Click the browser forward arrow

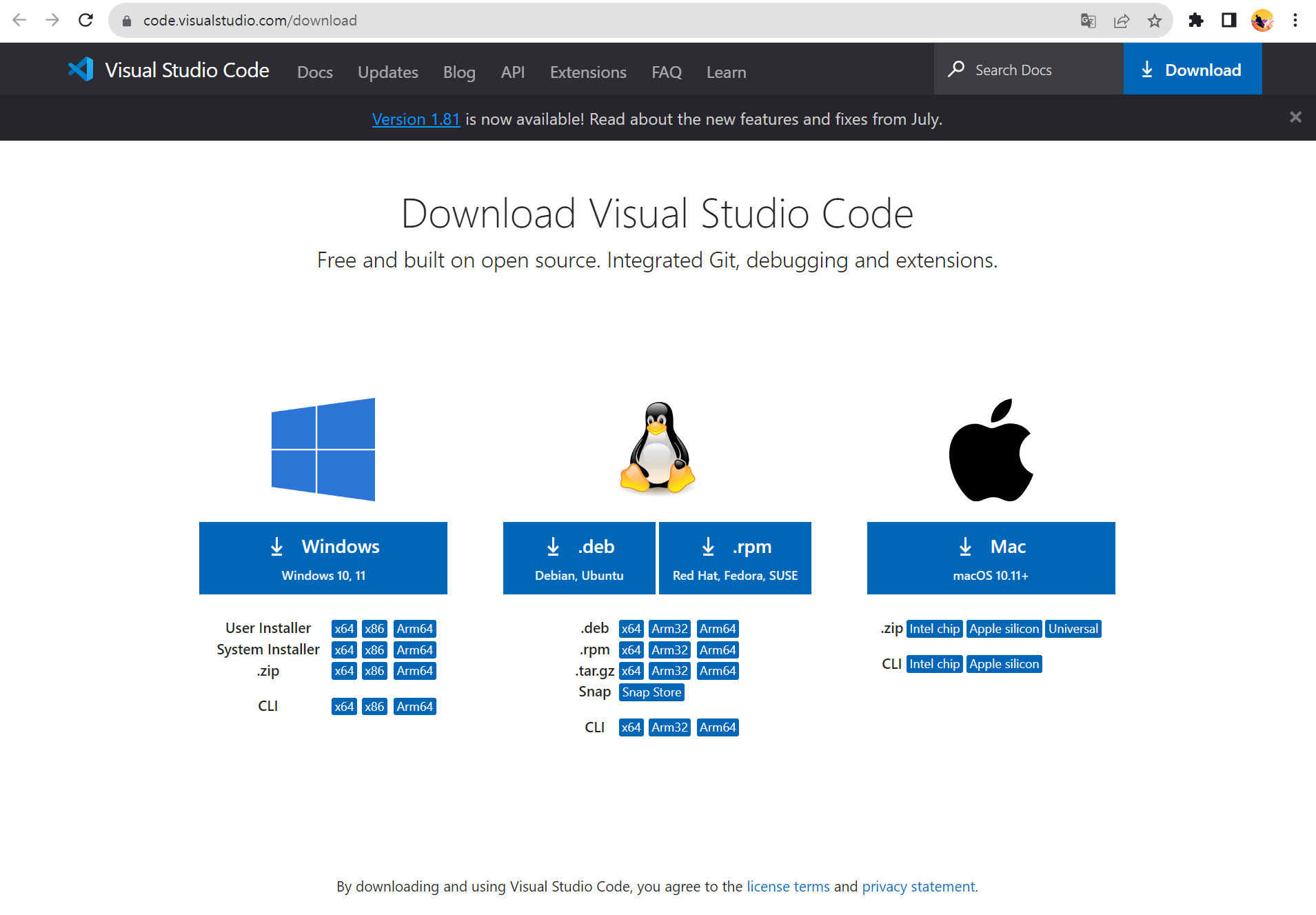[x=52, y=20]
